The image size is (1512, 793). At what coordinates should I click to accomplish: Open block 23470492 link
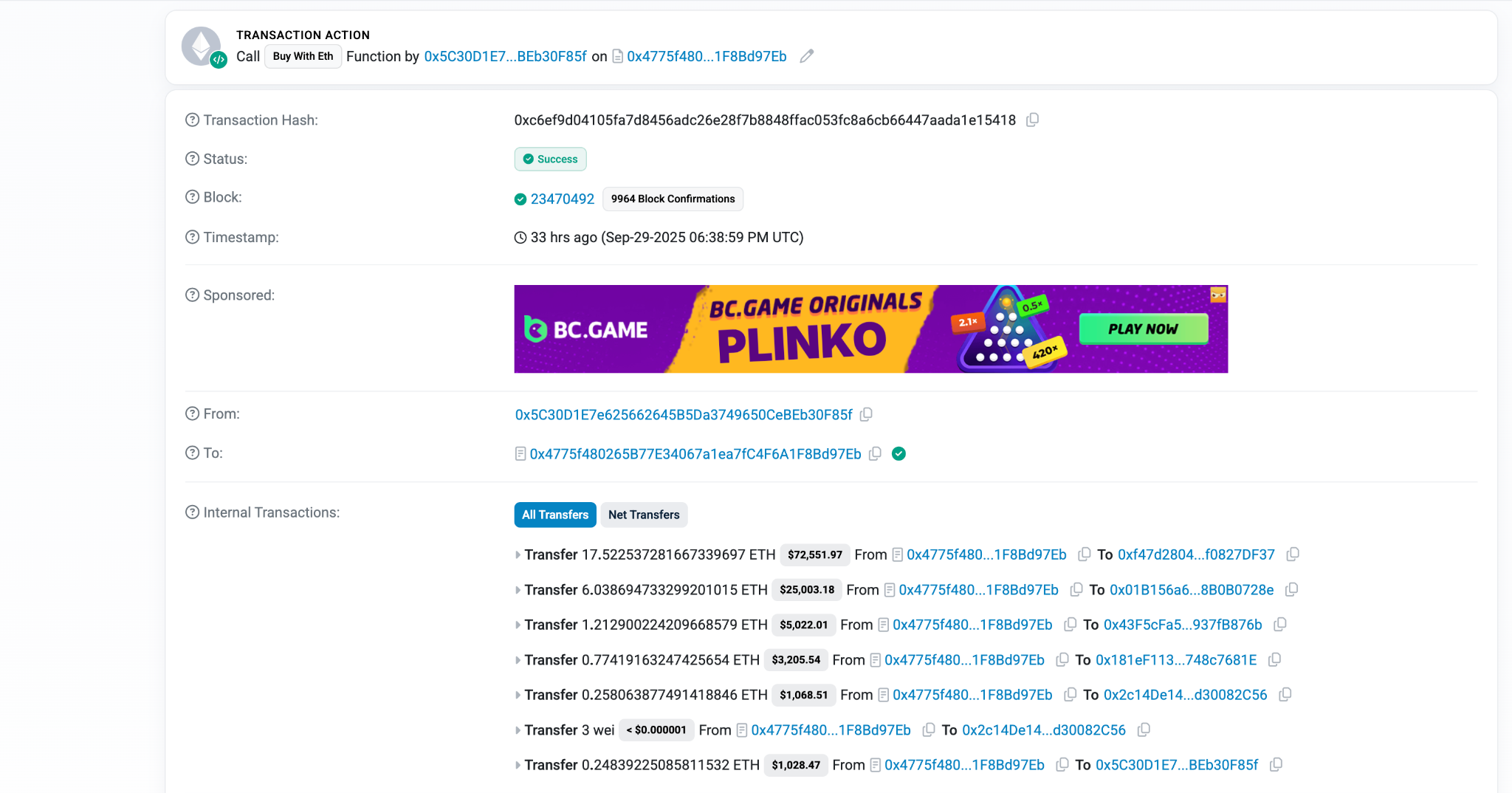pyautogui.click(x=562, y=199)
